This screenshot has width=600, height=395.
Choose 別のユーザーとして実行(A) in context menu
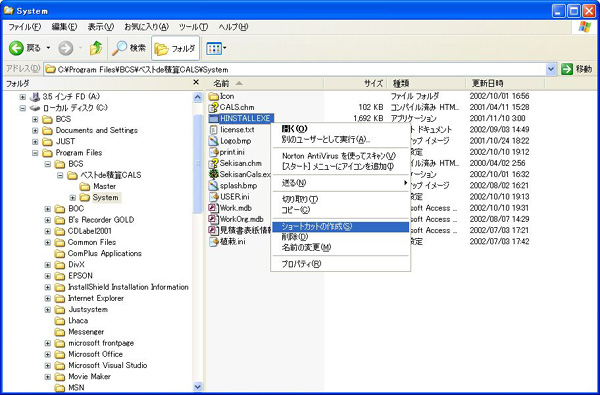tap(340, 139)
